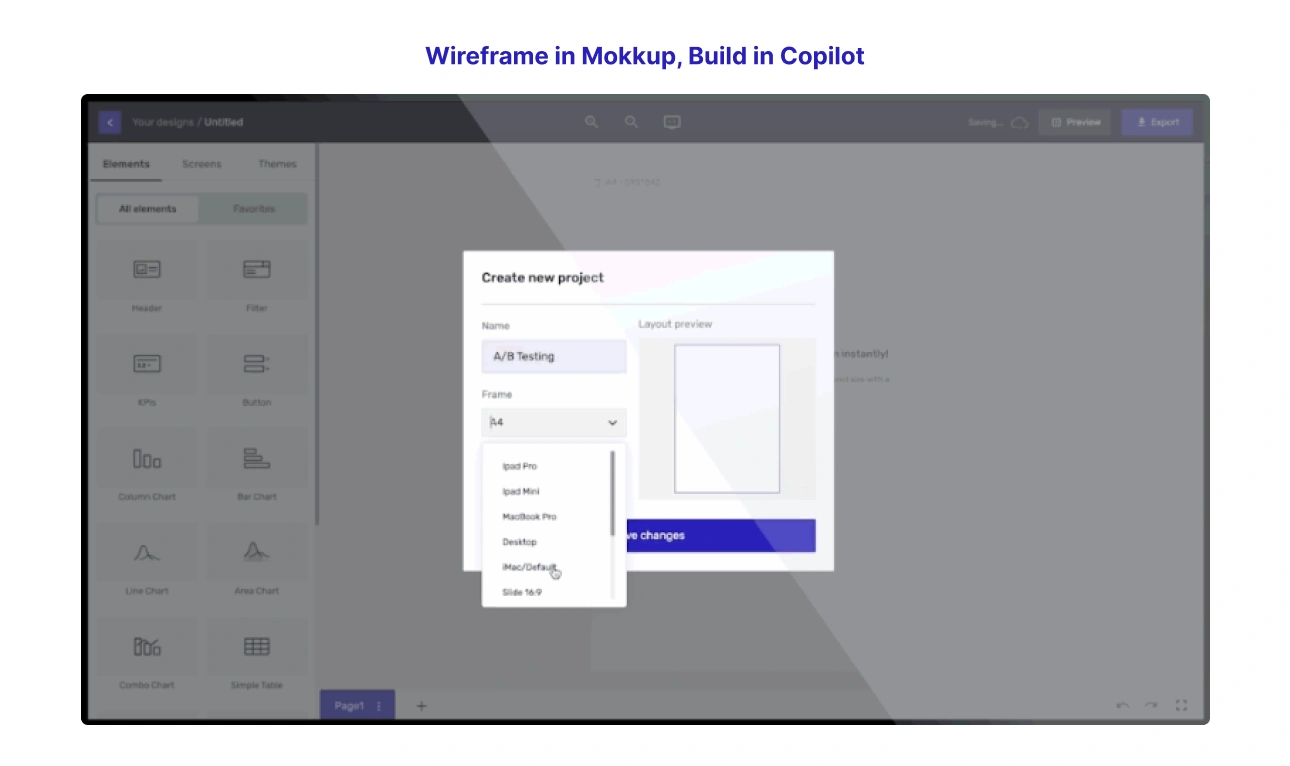Click the Layout preview page thumbnail

click(727, 419)
